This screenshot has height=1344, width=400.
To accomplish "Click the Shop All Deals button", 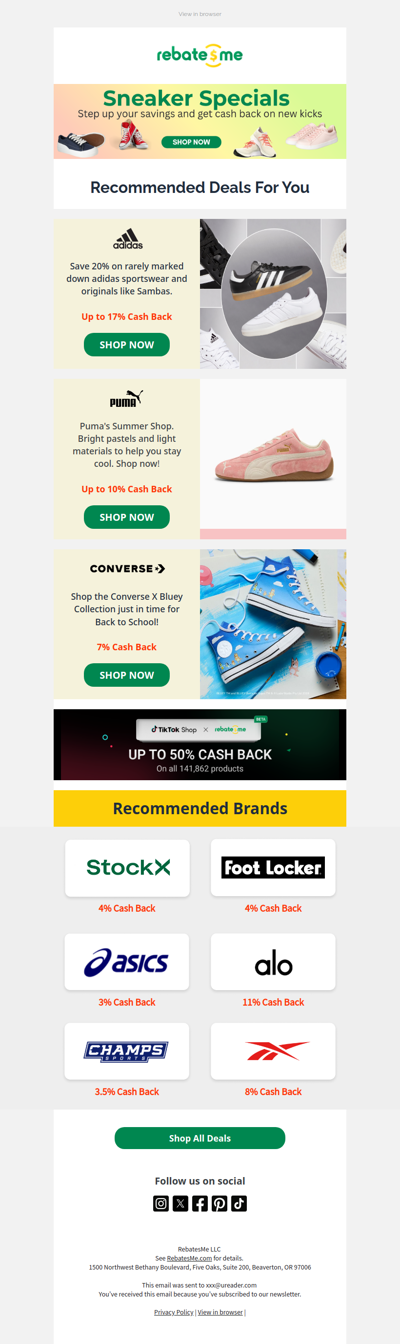I will pos(200,1138).
